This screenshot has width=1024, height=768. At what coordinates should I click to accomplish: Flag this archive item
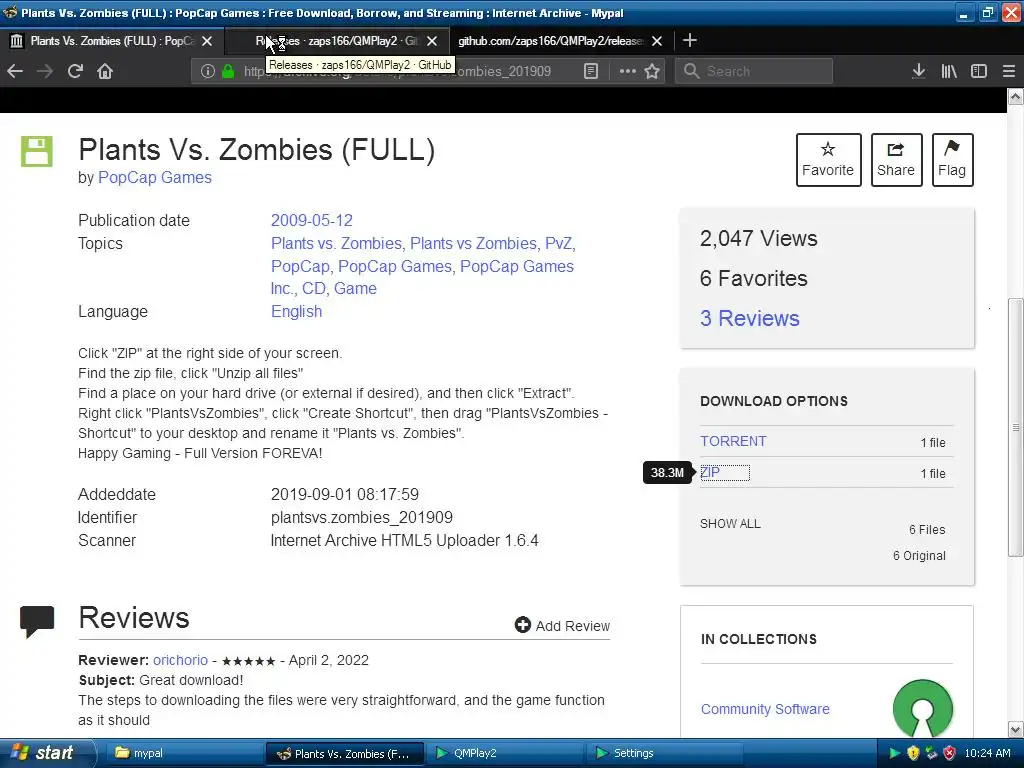tap(952, 160)
